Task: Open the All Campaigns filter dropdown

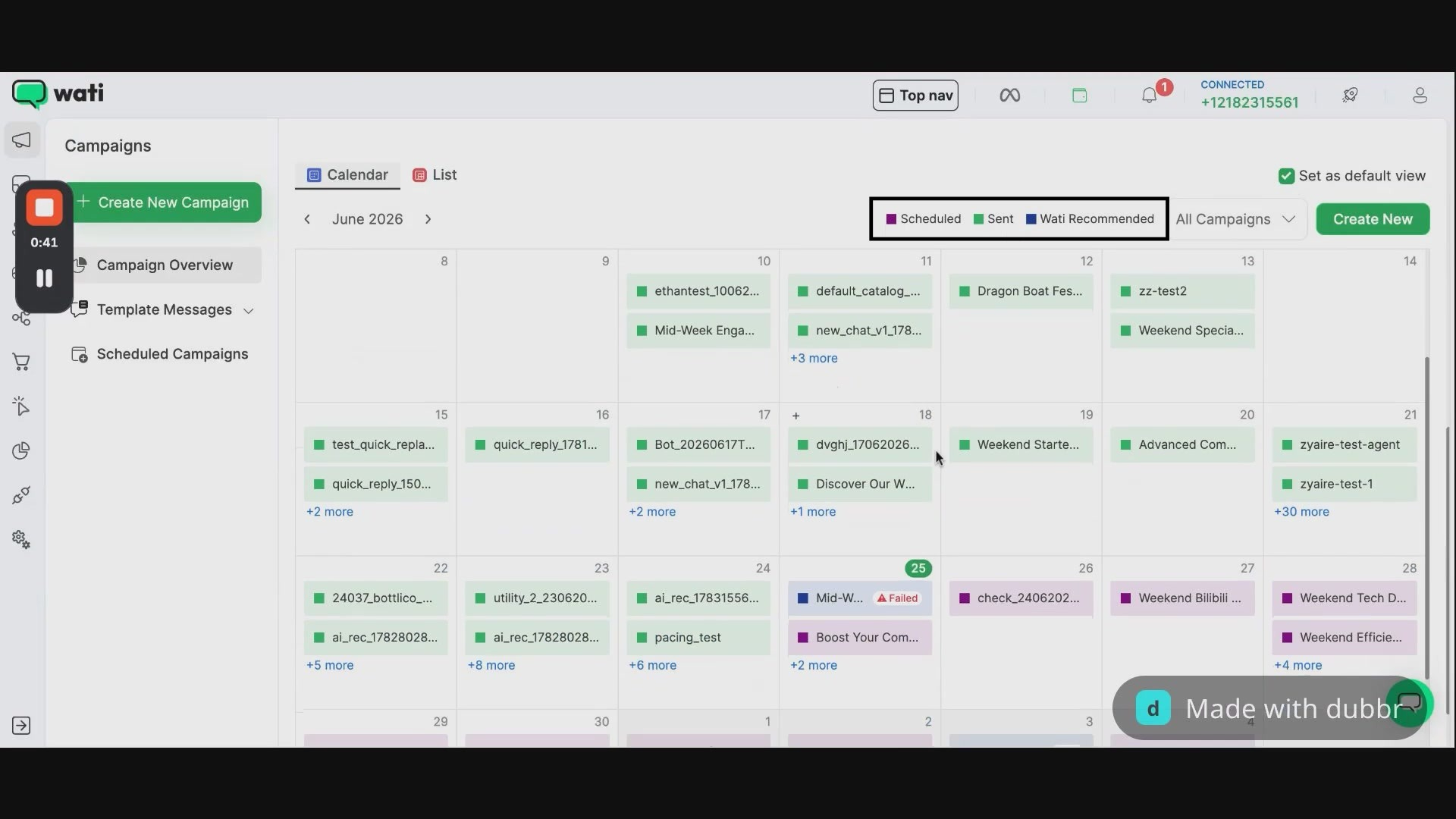Action: point(1235,219)
